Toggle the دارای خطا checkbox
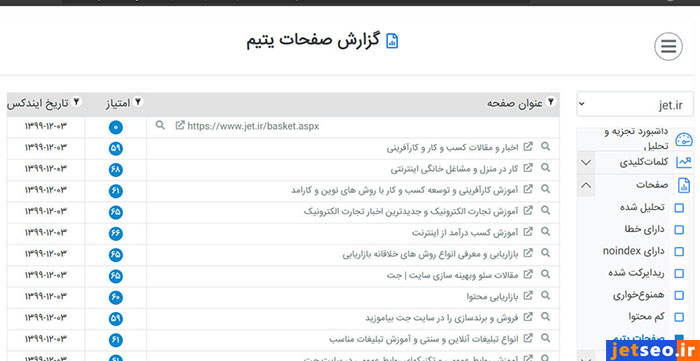 [x=679, y=229]
